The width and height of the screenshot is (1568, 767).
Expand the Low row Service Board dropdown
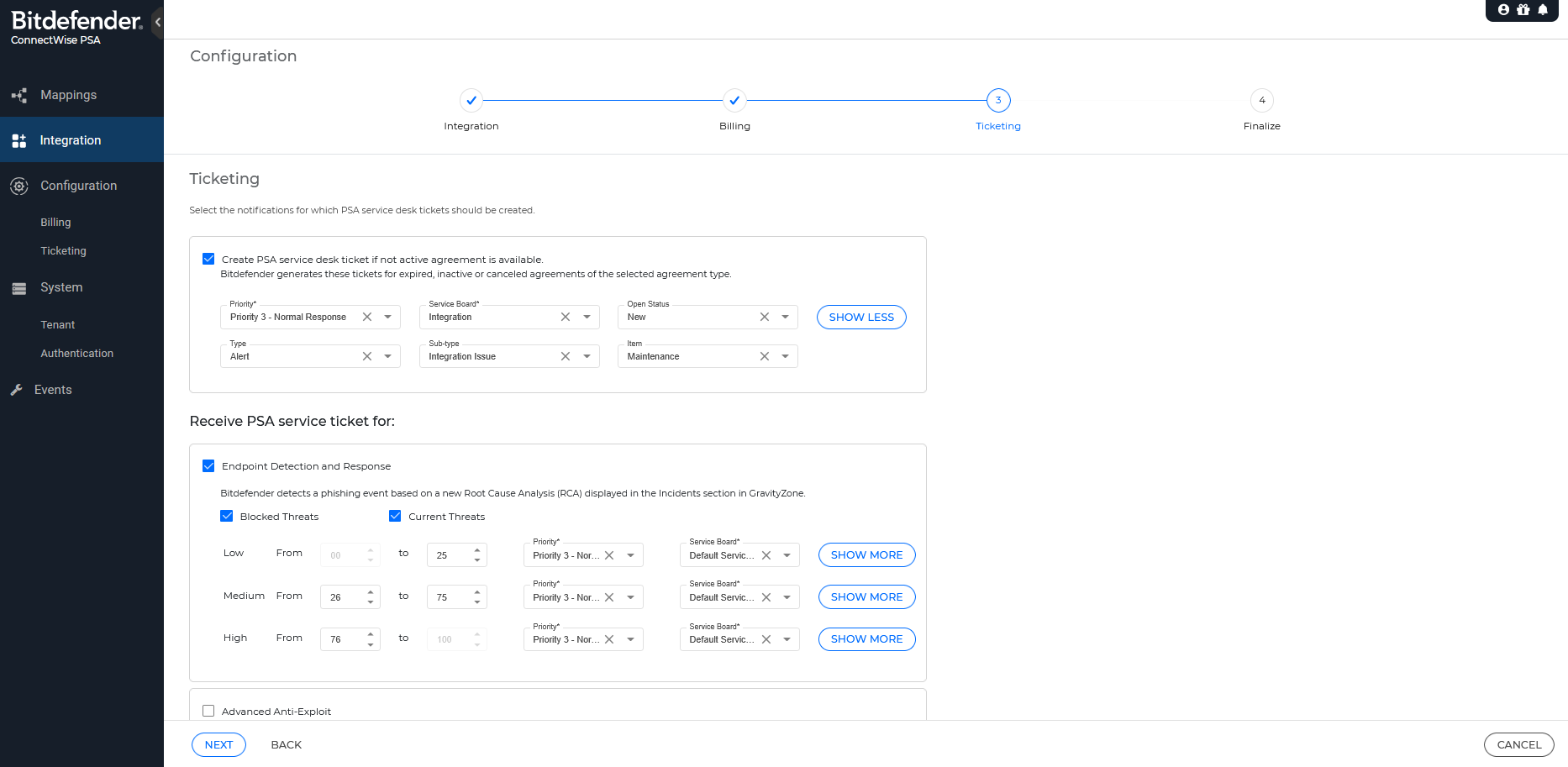787,555
